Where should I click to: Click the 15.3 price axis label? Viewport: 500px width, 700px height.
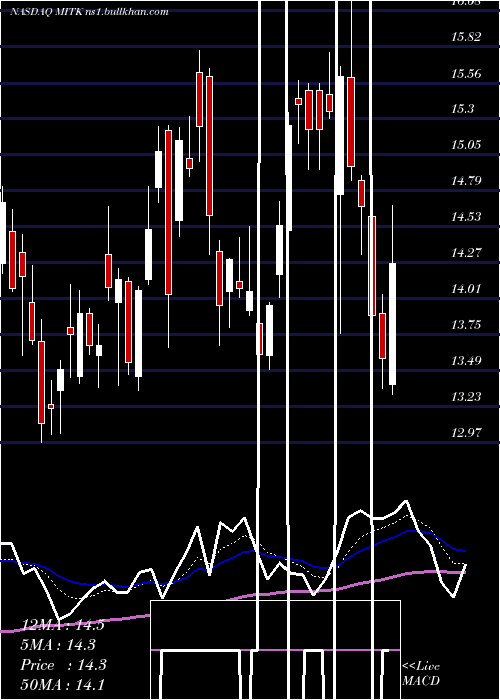462,109
